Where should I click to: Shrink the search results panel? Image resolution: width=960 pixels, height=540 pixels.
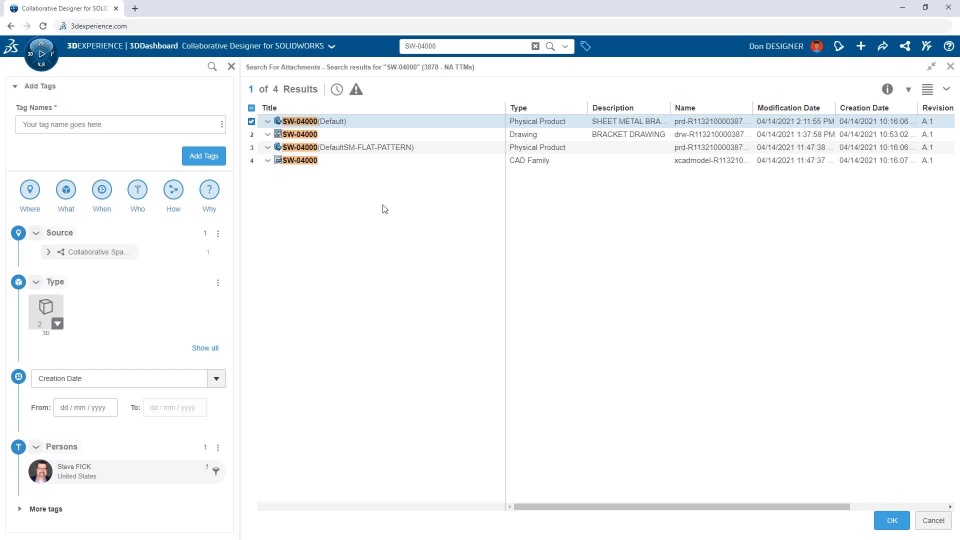click(x=931, y=66)
